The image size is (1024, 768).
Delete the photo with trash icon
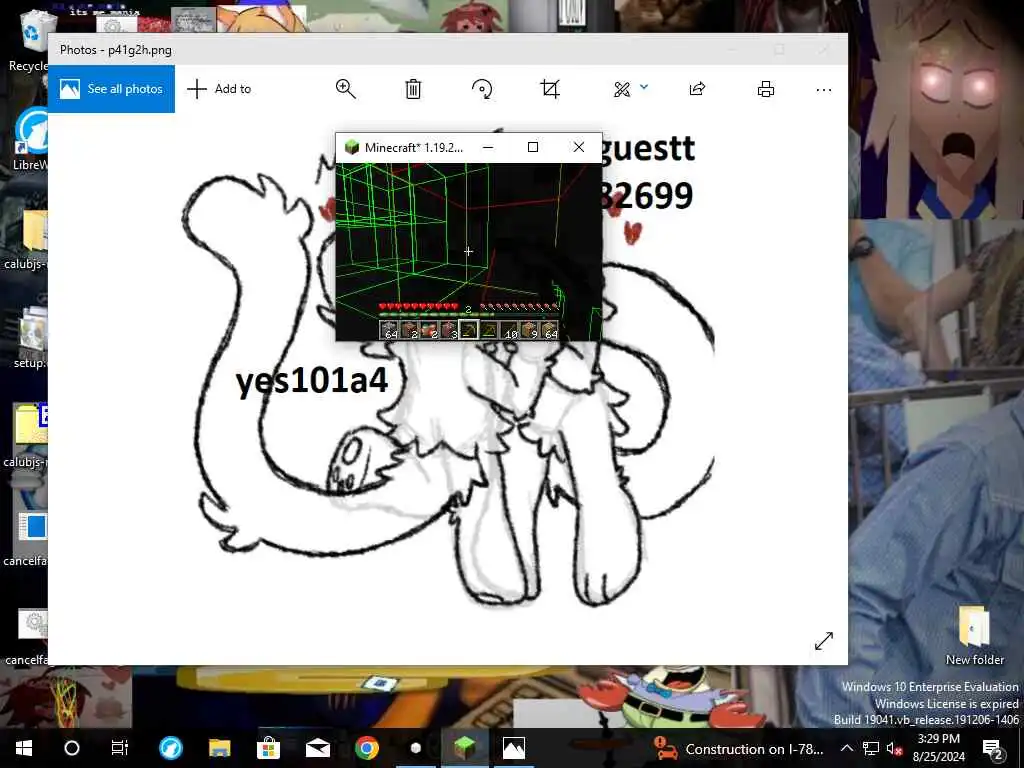click(x=413, y=89)
